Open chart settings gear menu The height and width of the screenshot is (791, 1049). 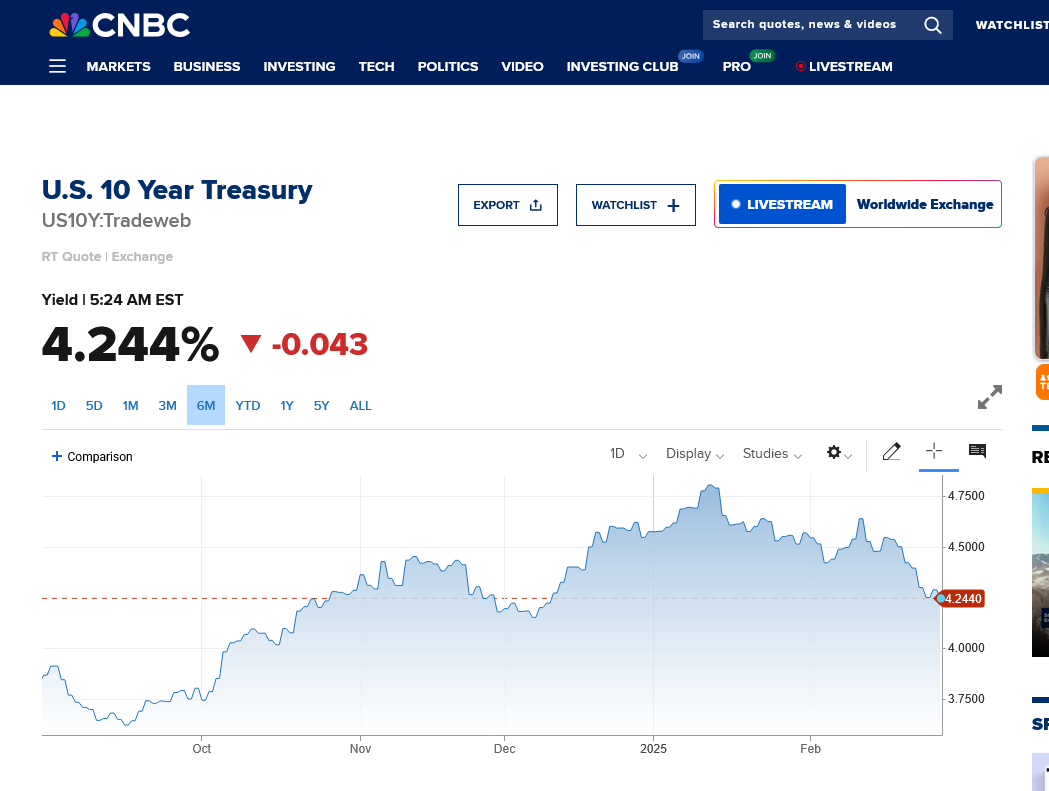tap(838, 453)
